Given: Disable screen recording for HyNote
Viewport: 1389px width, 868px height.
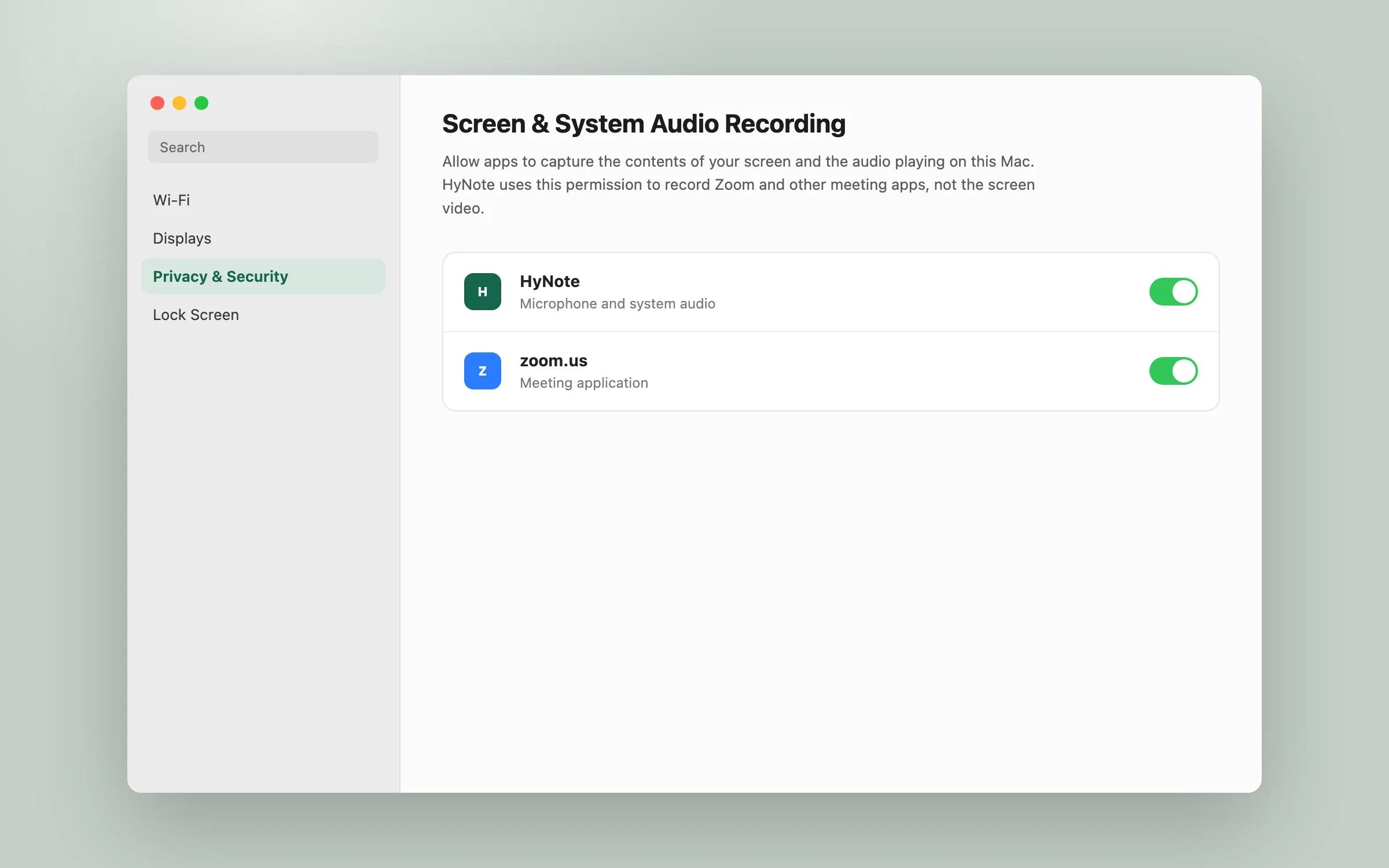Looking at the screenshot, I should coord(1173,292).
